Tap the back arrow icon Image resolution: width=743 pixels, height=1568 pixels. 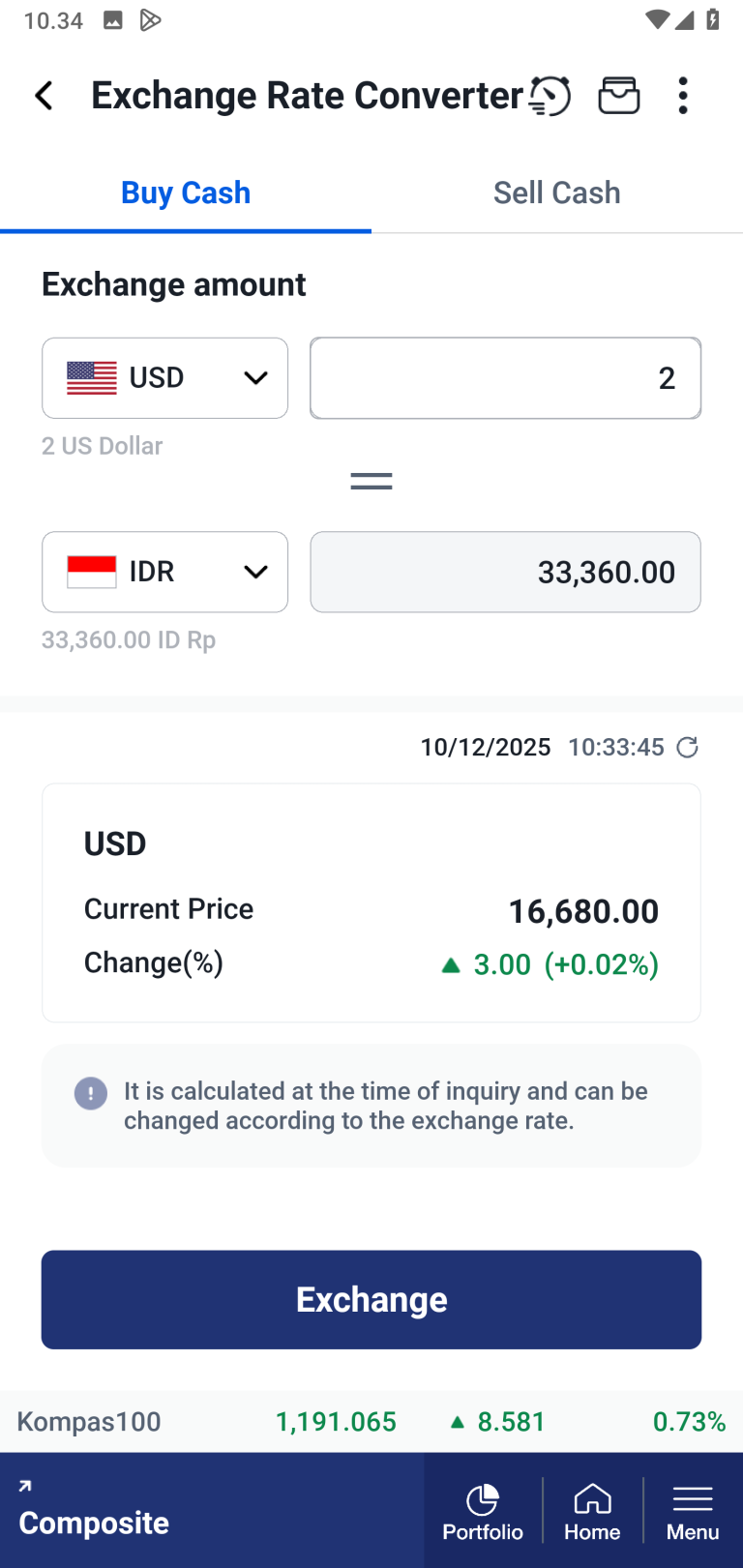[45, 96]
